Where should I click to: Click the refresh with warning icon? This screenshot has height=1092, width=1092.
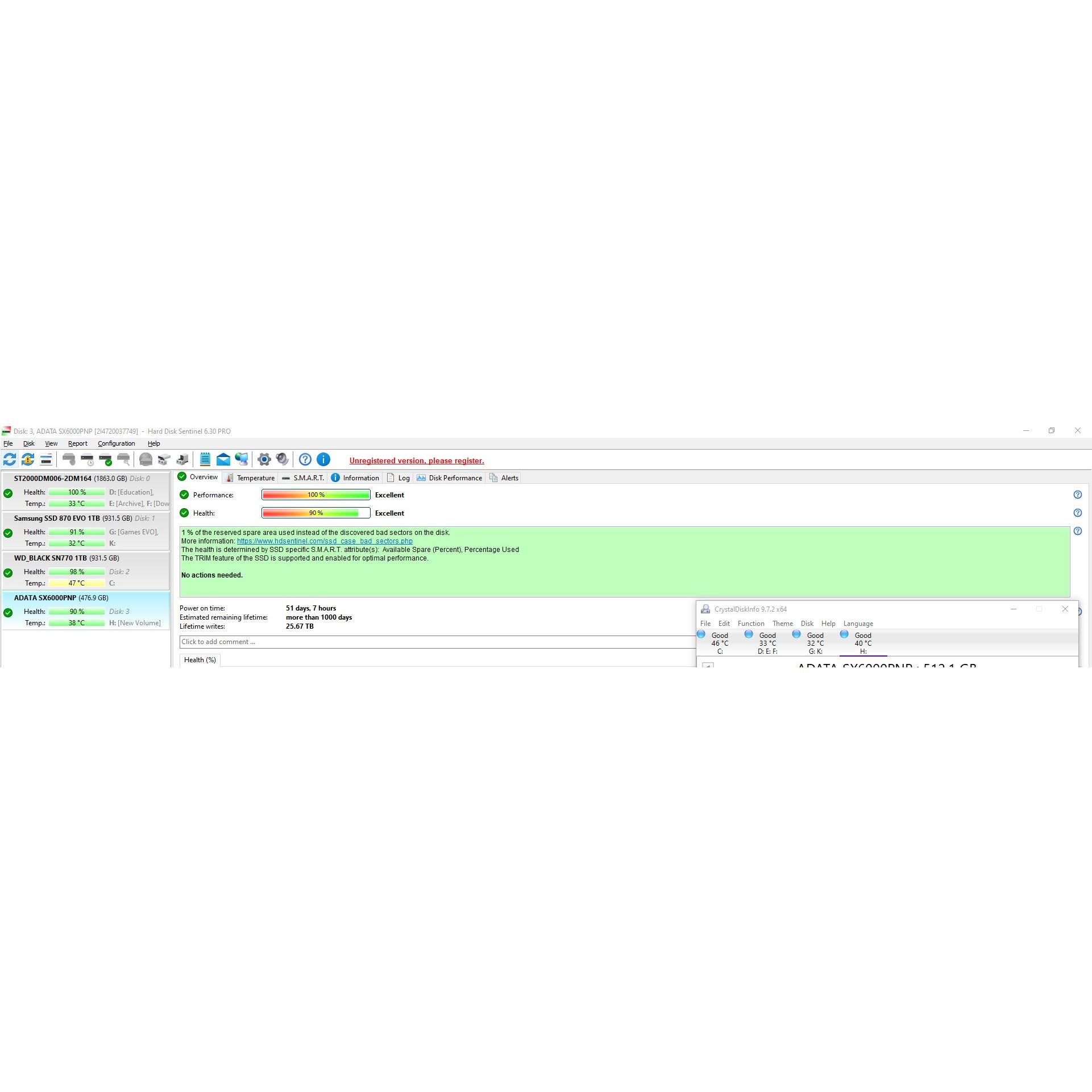28,459
